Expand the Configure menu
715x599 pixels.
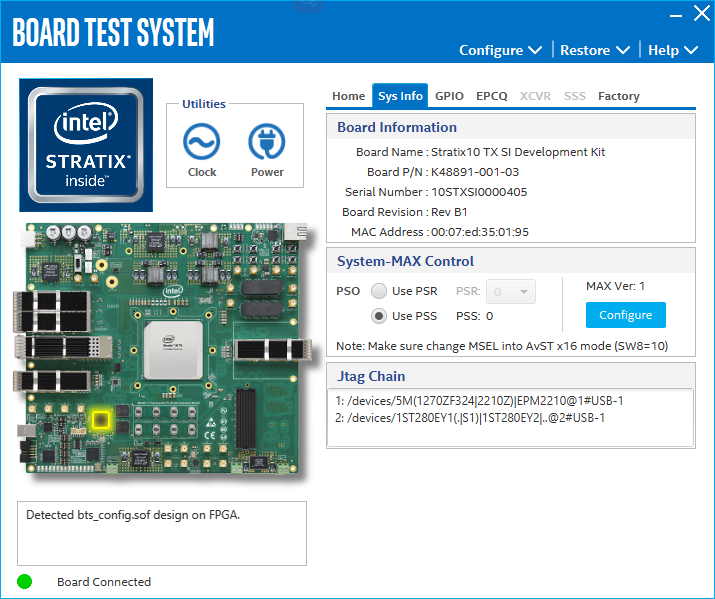click(x=500, y=50)
